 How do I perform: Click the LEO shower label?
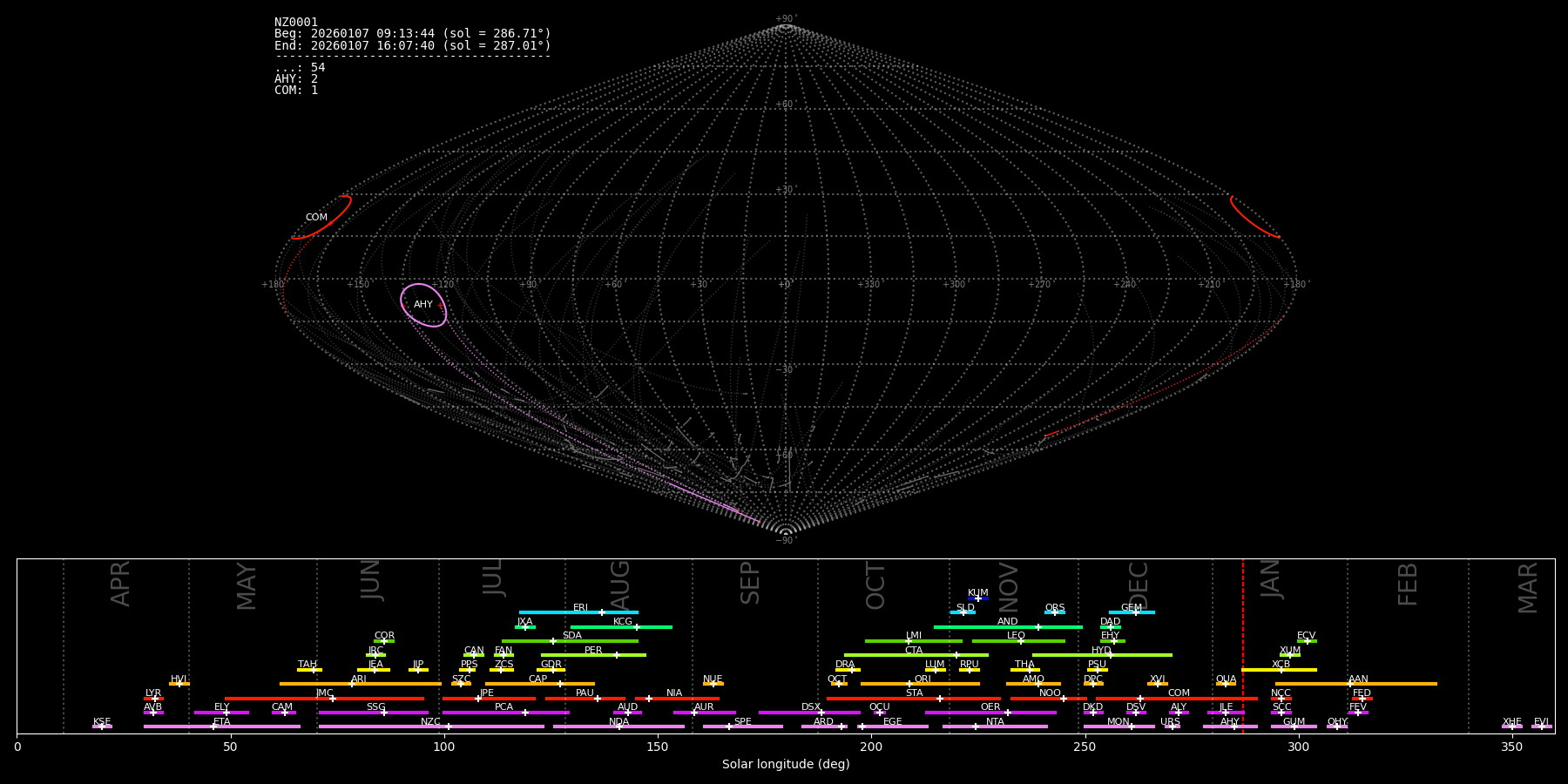(1016, 636)
